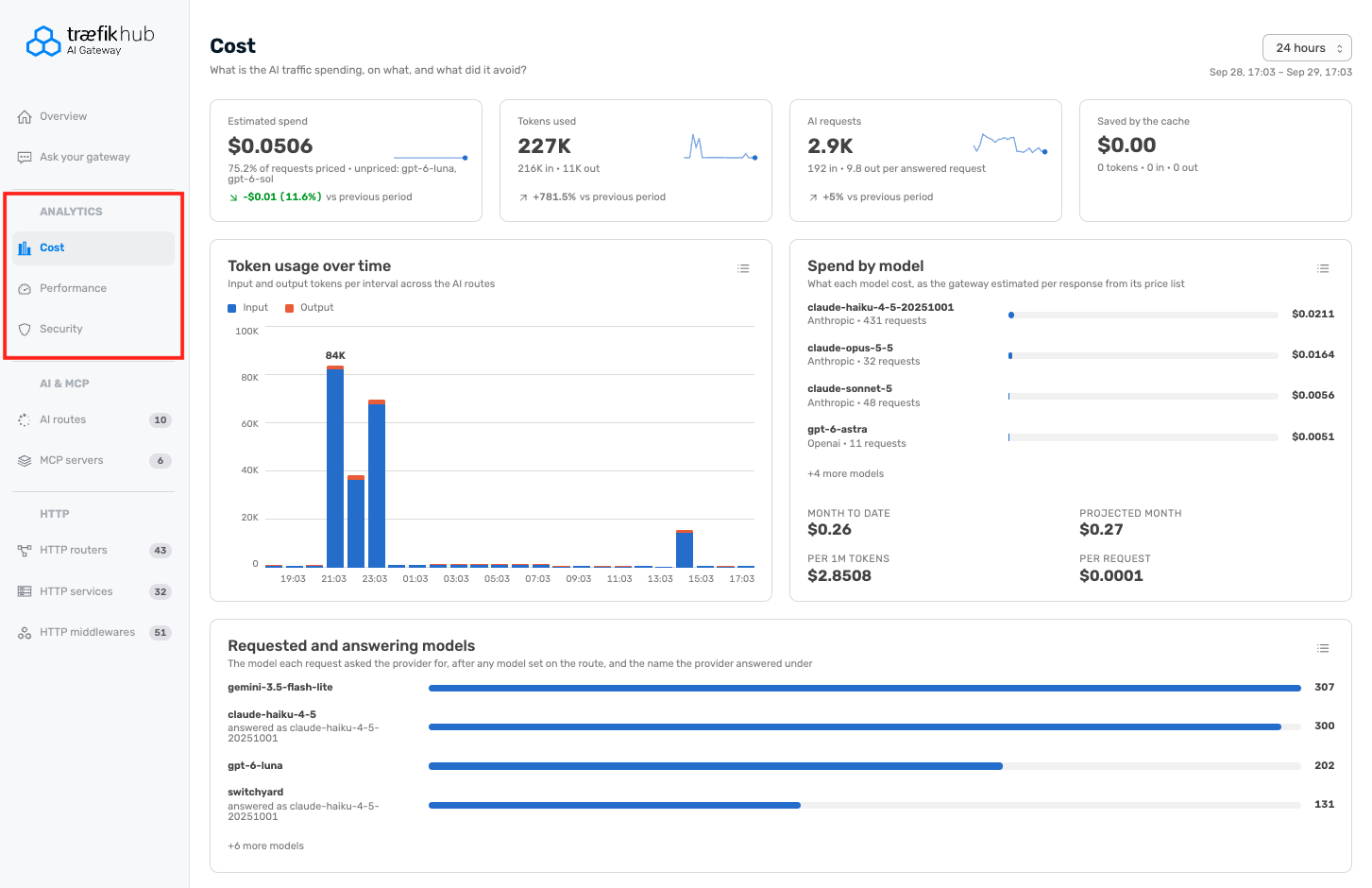Click the Tokens used sparkline chart
Viewport: 1372px width, 888px height.
pos(720,147)
